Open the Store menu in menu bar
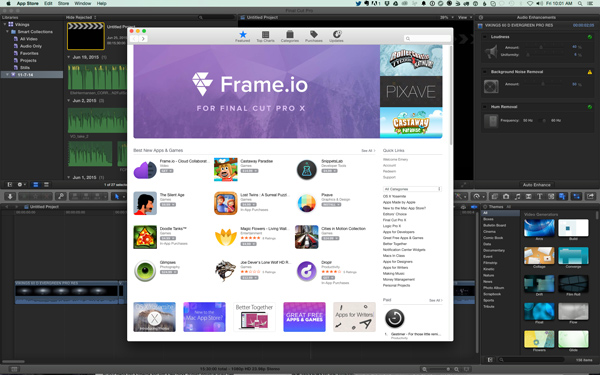 [63, 3]
